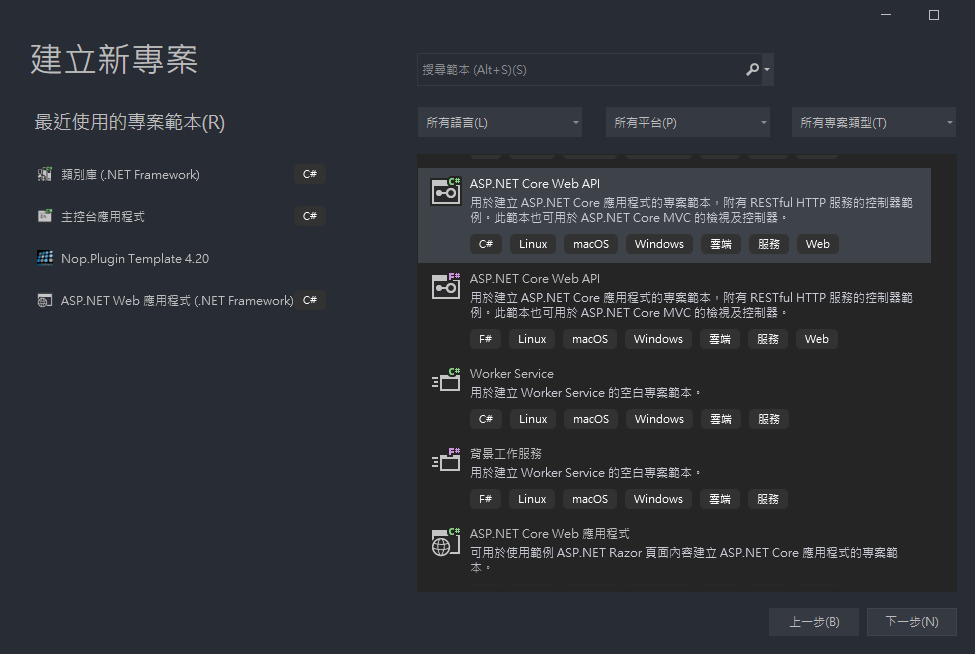This screenshot has width=975, height=654.
Task: Click the Windows tag under C# Web API
Action: (659, 244)
